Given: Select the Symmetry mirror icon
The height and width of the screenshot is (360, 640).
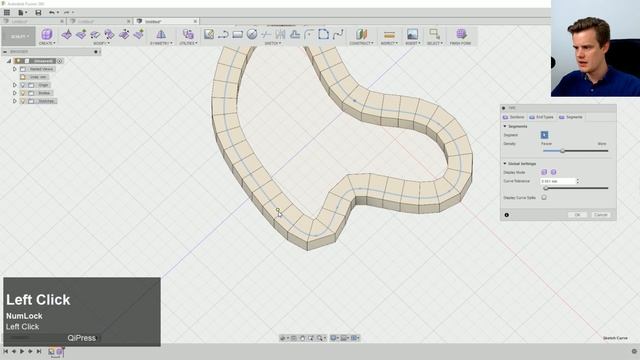Looking at the screenshot, I should (161, 34).
